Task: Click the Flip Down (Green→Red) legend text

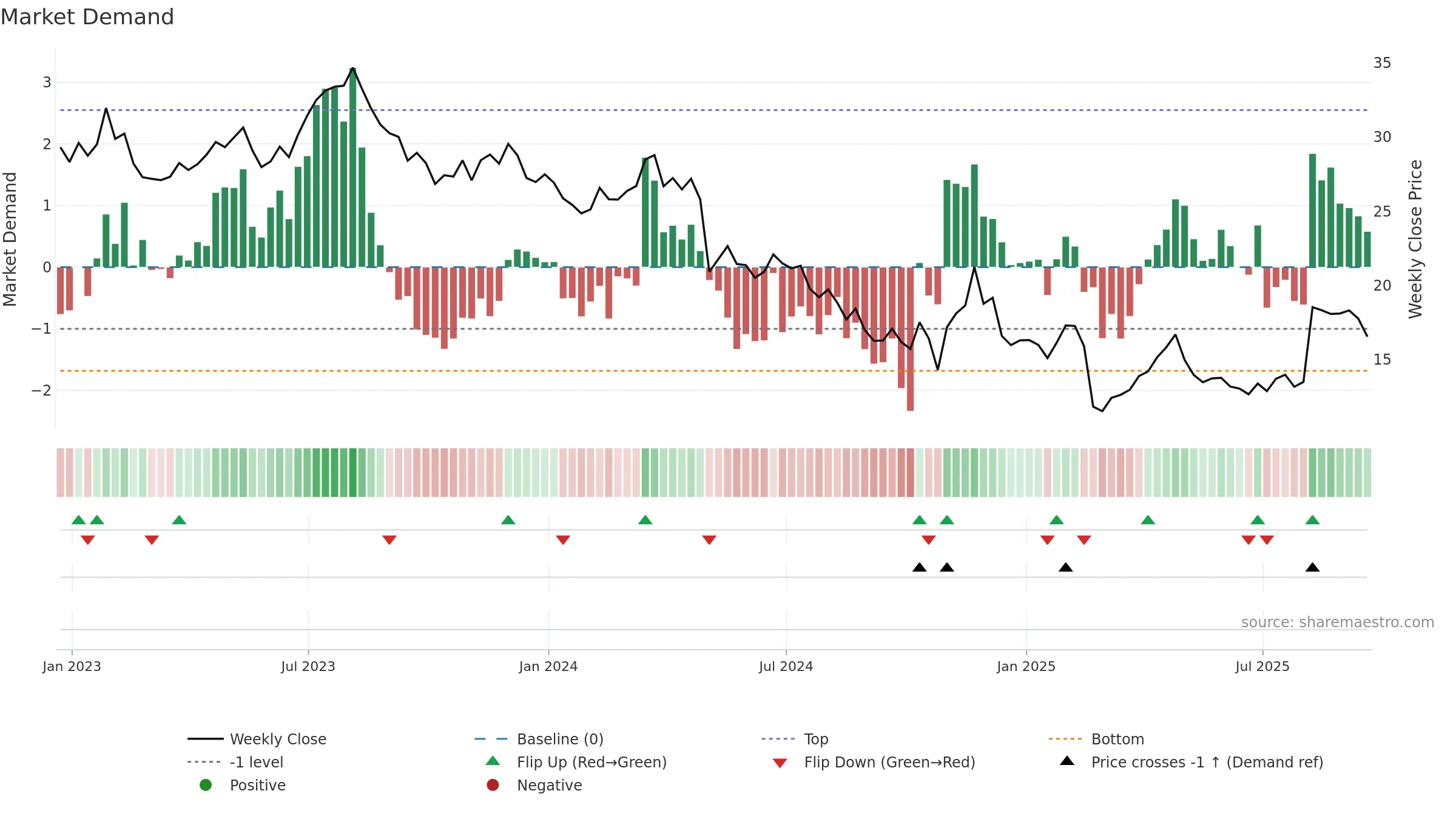Action: [x=889, y=762]
